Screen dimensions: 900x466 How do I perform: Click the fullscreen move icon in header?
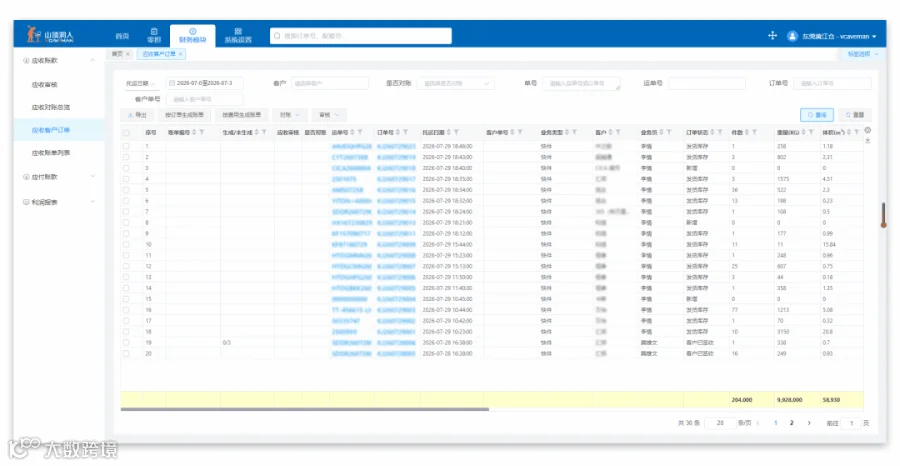(x=772, y=36)
